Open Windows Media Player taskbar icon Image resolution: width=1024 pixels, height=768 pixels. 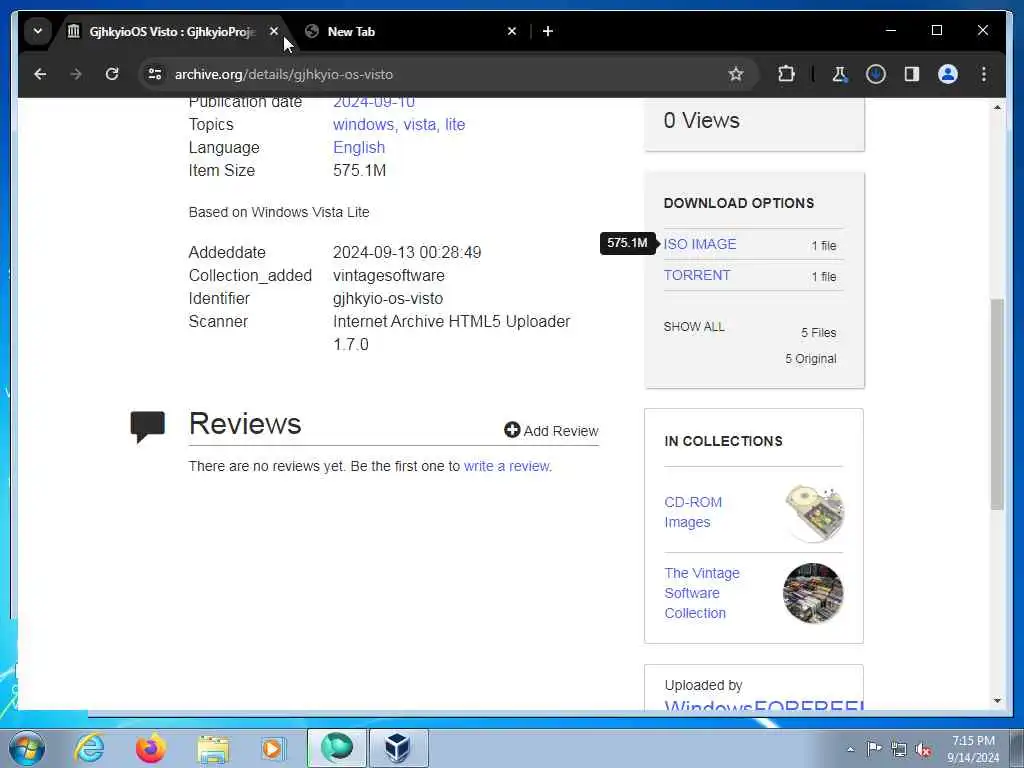coord(273,748)
